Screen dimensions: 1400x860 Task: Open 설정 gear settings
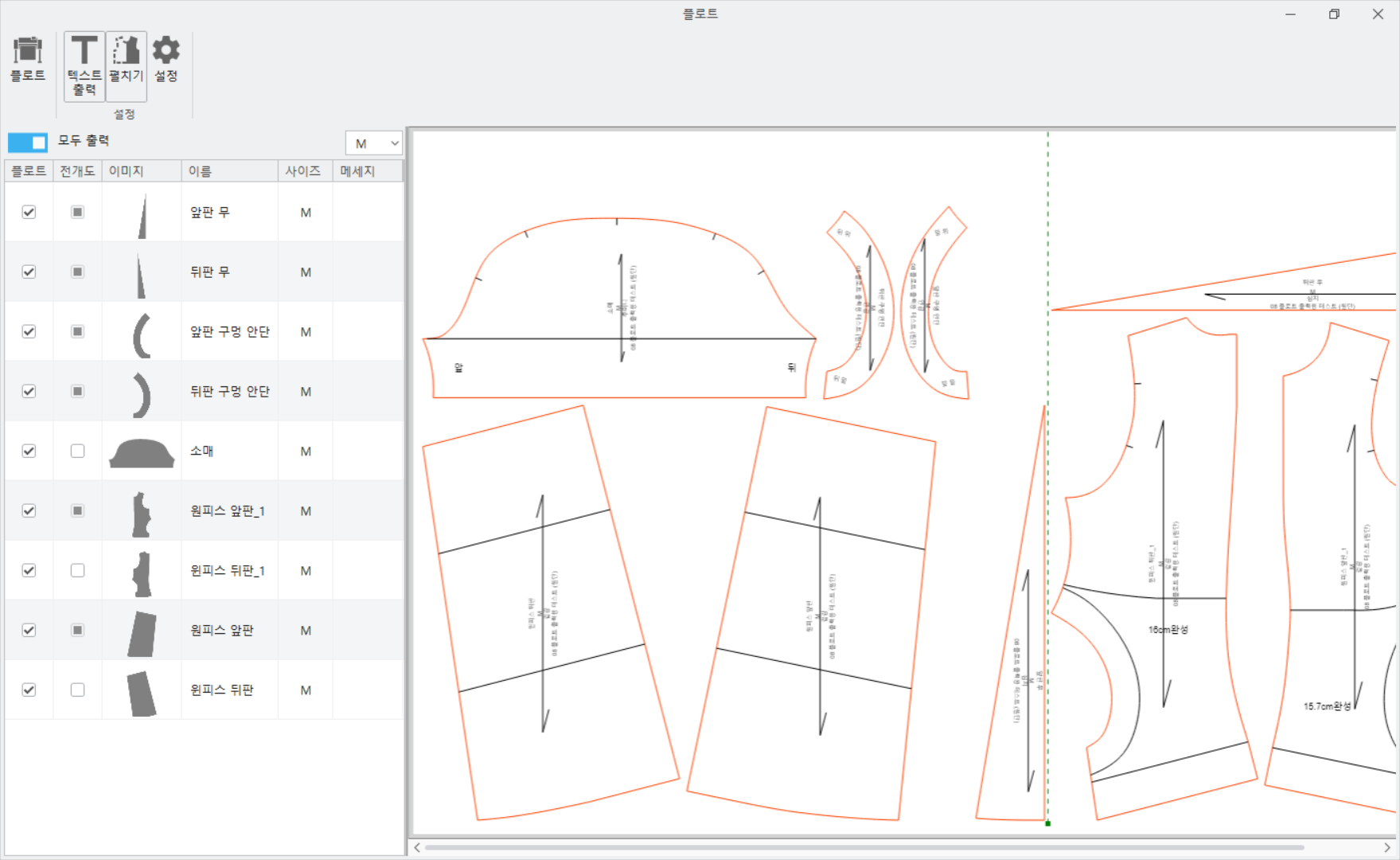[x=166, y=59]
